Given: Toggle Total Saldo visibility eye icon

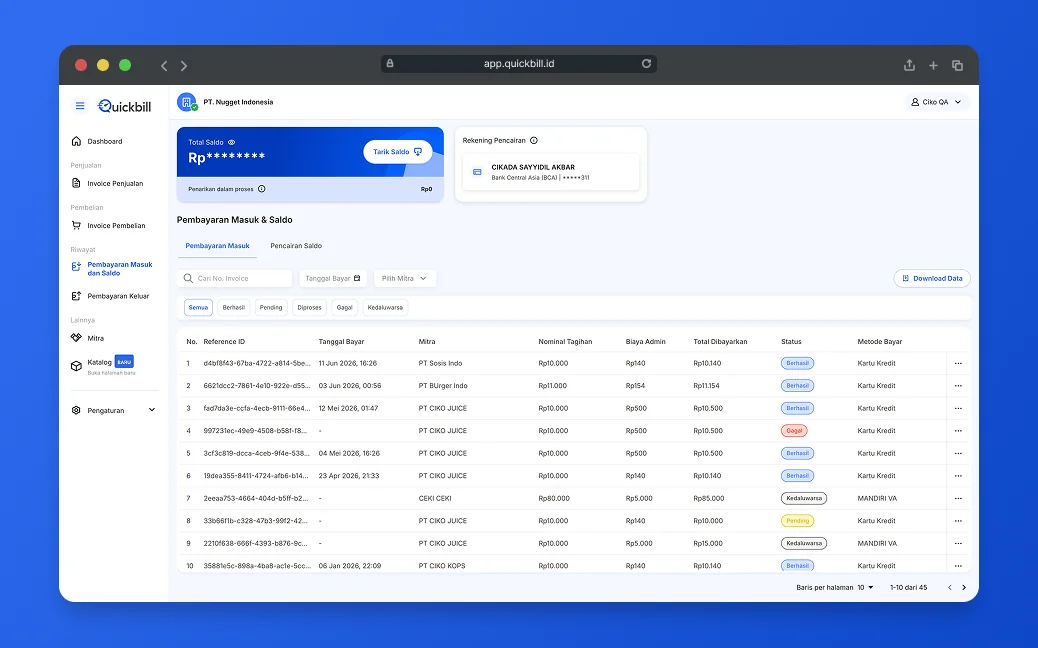Looking at the screenshot, I should (232, 142).
